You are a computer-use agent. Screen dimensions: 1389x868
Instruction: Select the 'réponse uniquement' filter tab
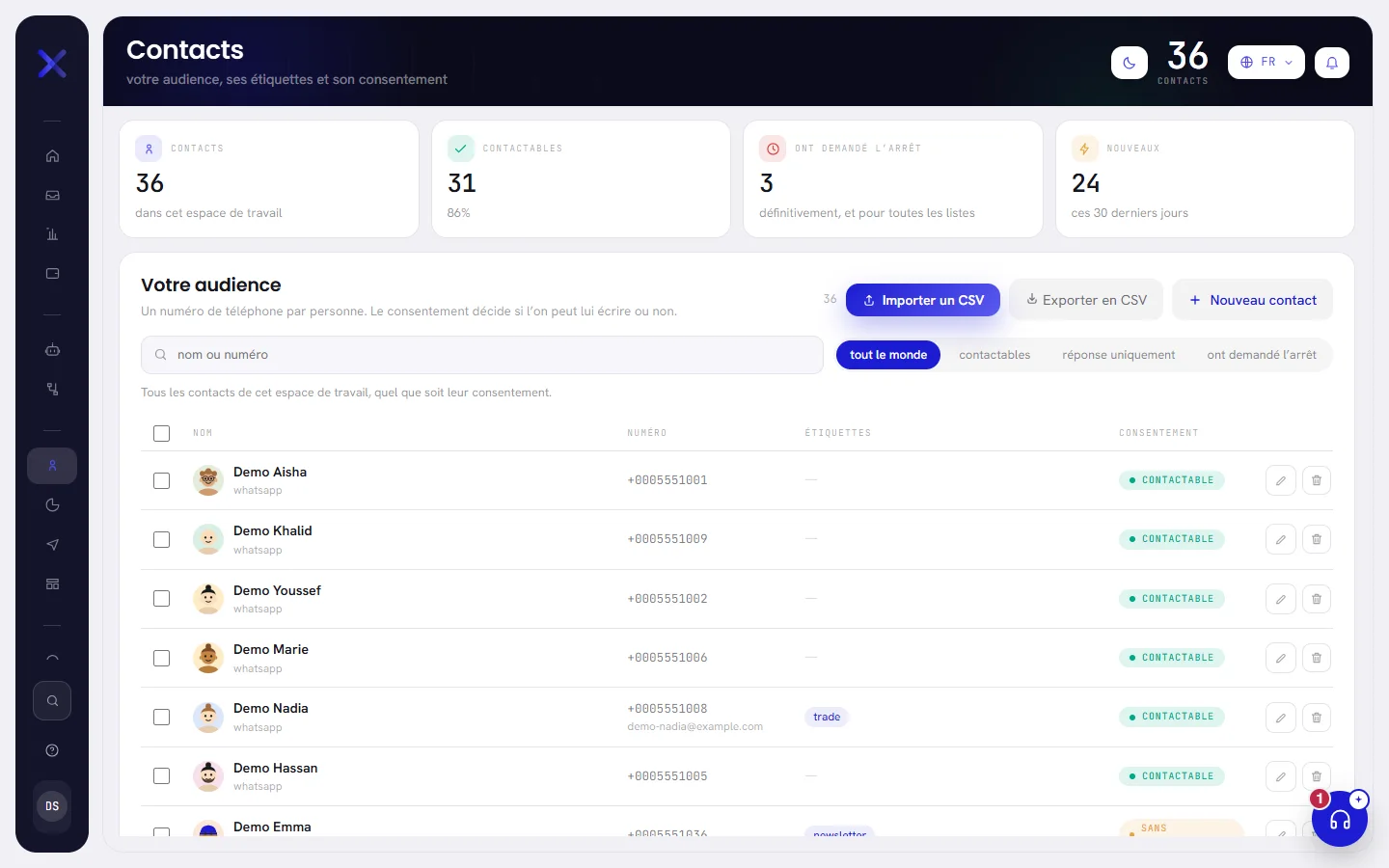(1119, 355)
